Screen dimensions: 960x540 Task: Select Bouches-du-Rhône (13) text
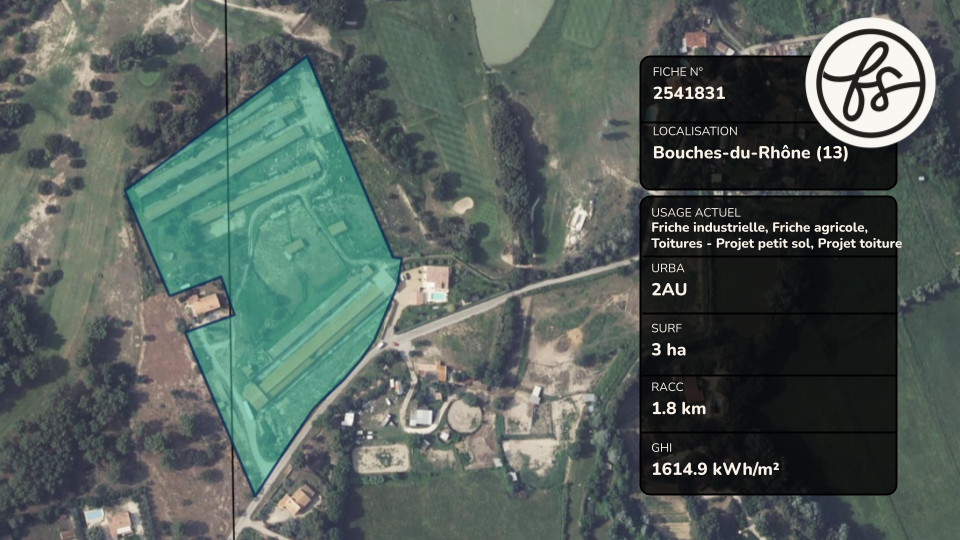(751, 152)
